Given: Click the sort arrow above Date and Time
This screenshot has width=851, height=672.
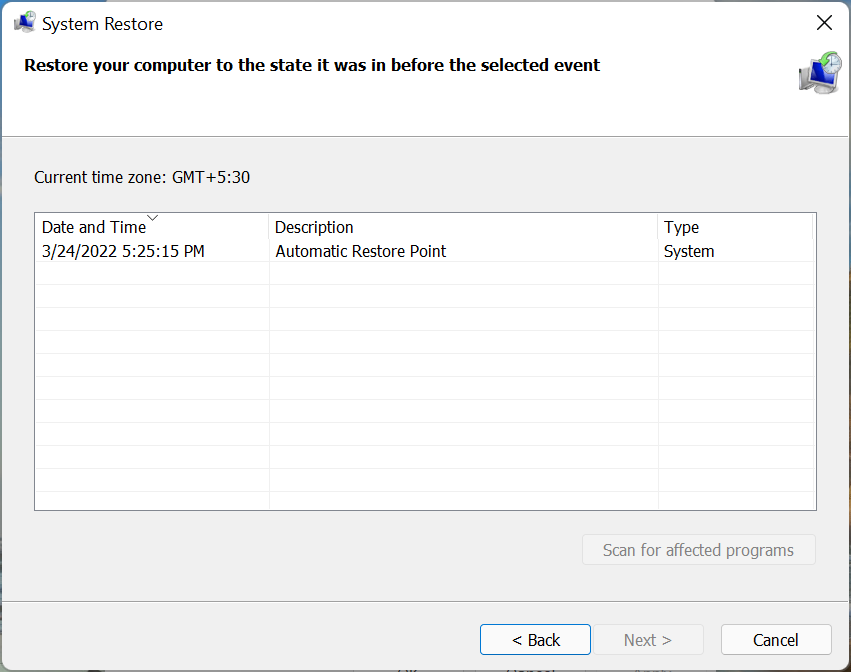Looking at the screenshot, I should 152,217.
